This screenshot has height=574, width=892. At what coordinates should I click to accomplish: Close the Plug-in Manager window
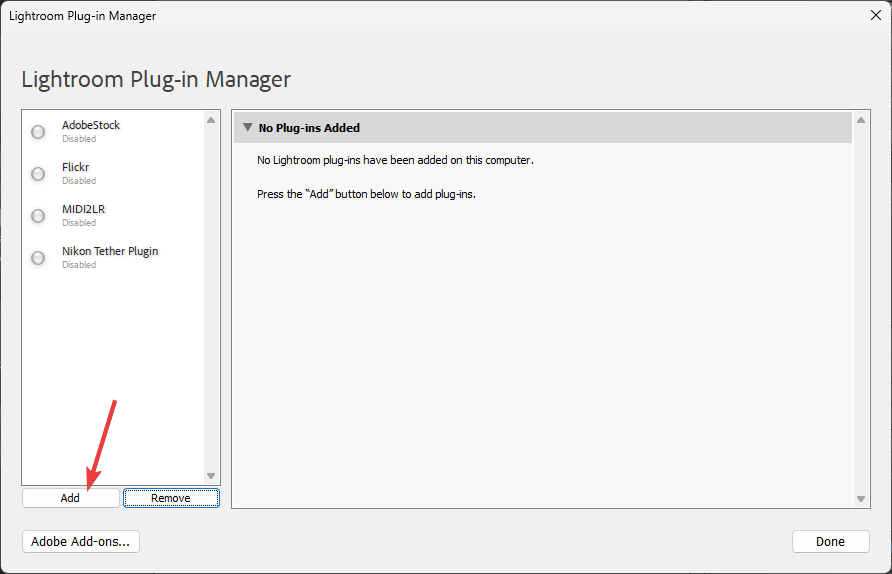[876, 15]
